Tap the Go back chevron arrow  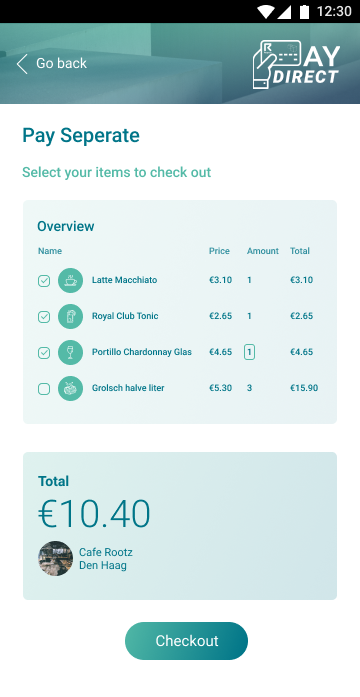tap(22, 64)
